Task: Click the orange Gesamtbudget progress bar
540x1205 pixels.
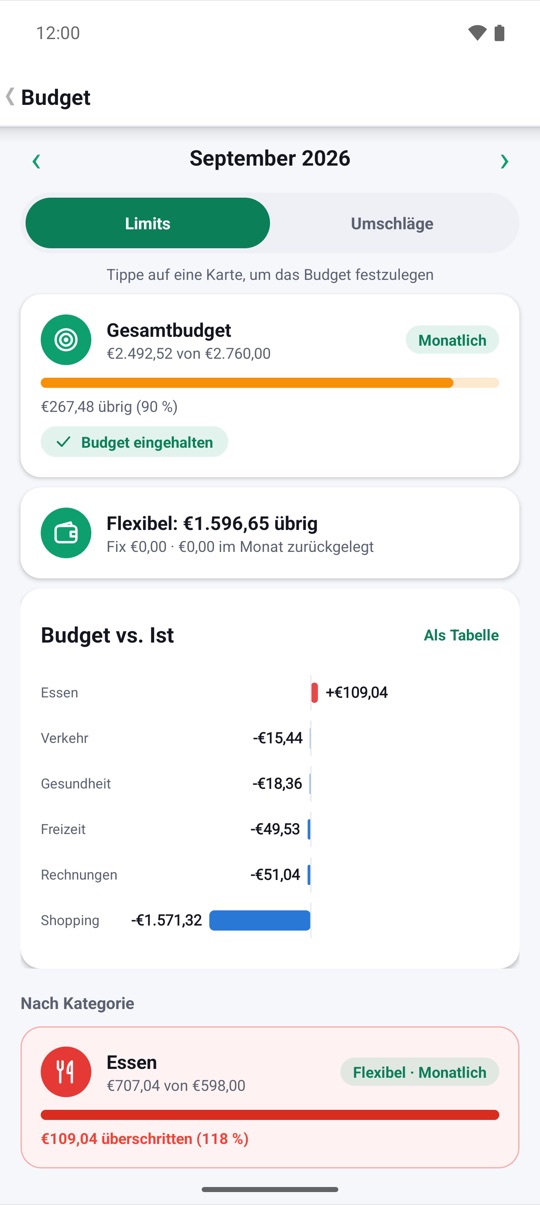Action: (x=270, y=383)
